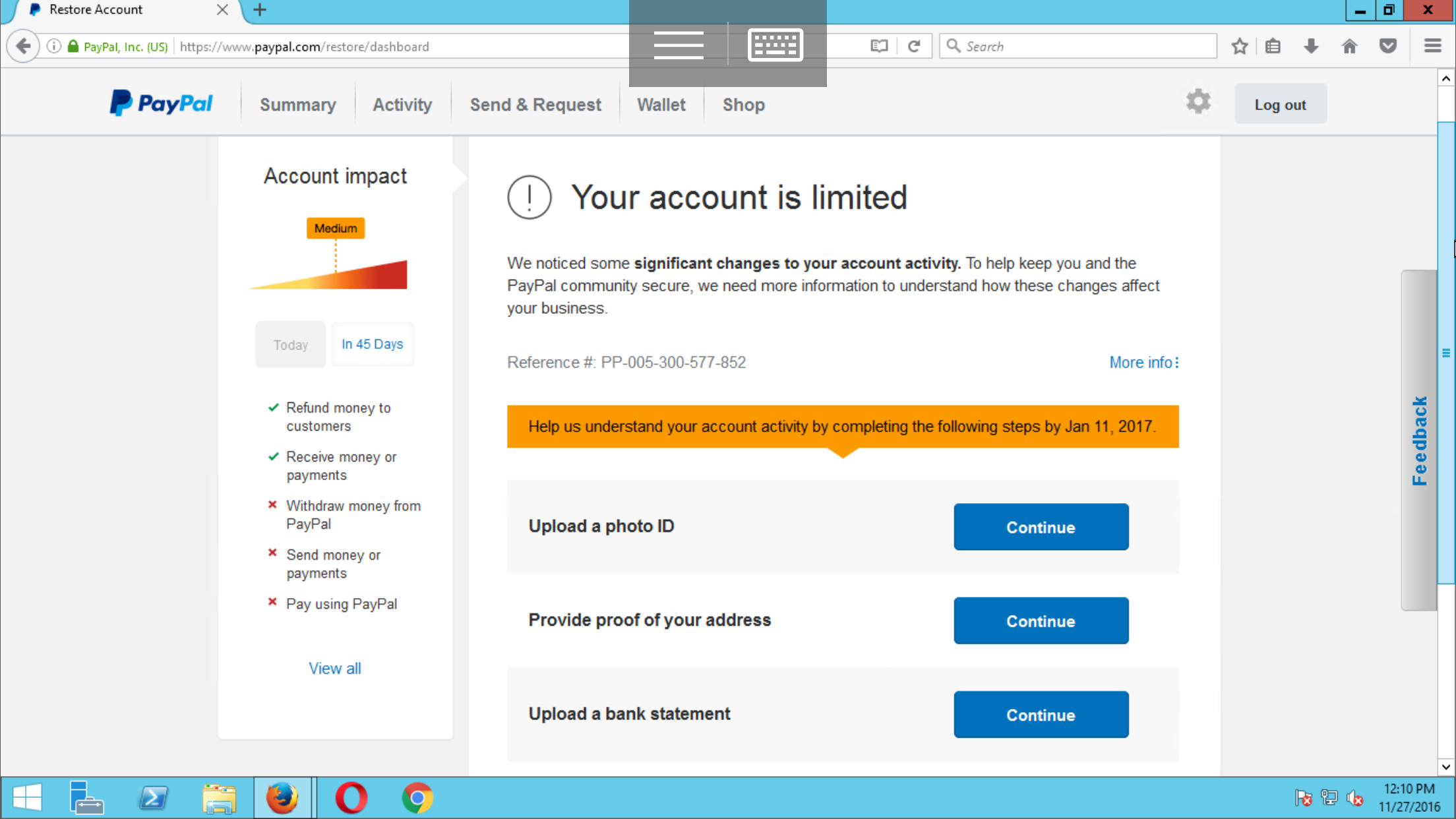The width and height of the screenshot is (1456, 819).
Task: Click the Pocket icon in toolbar
Action: pyautogui.click(x=1388, y=46)
